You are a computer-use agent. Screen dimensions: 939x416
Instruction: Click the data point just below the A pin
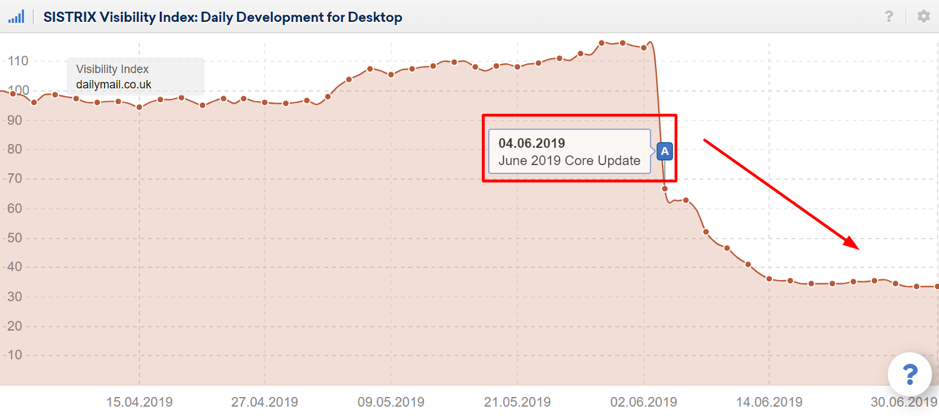coord(665,187)
